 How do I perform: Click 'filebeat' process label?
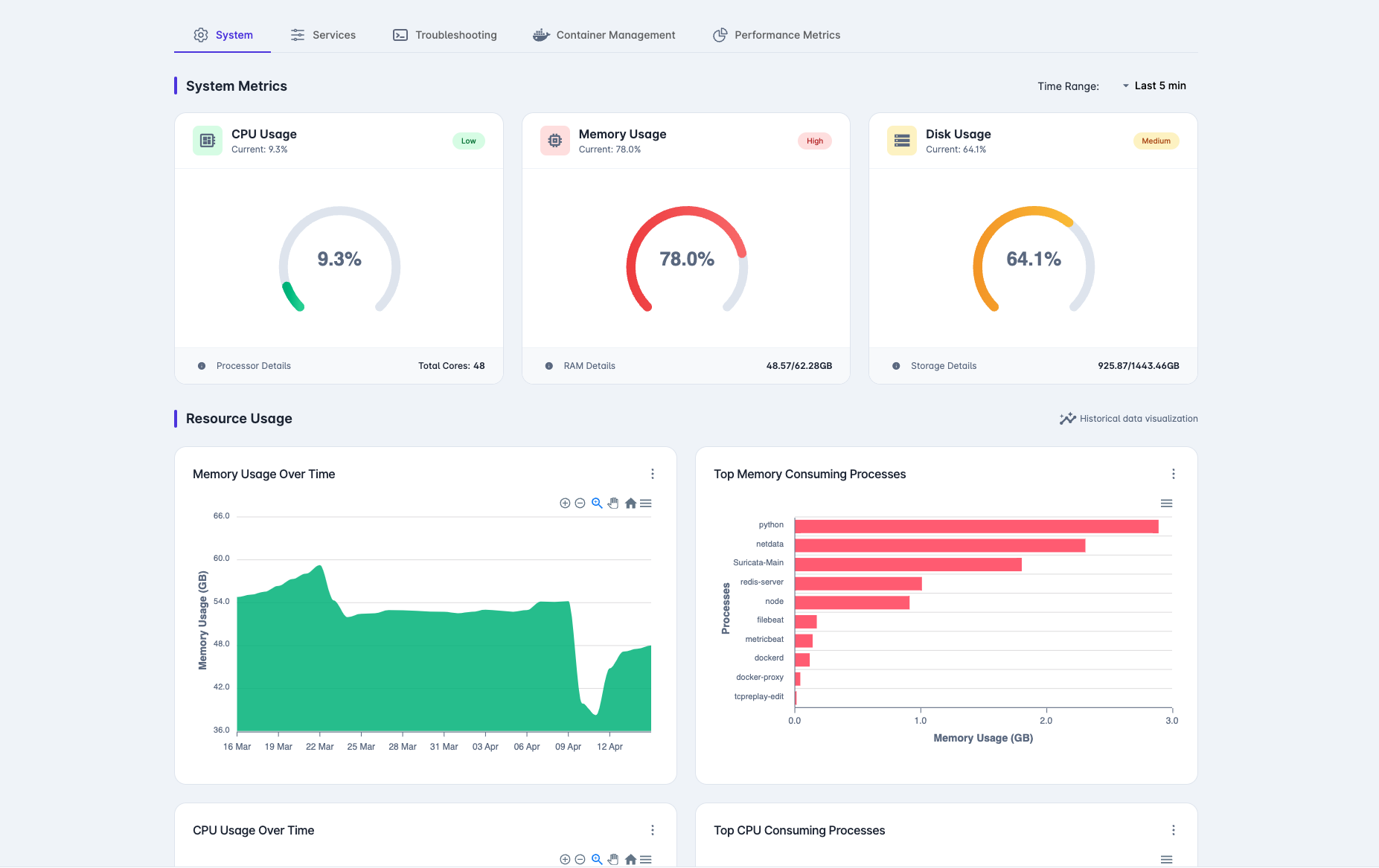(770, 620)
